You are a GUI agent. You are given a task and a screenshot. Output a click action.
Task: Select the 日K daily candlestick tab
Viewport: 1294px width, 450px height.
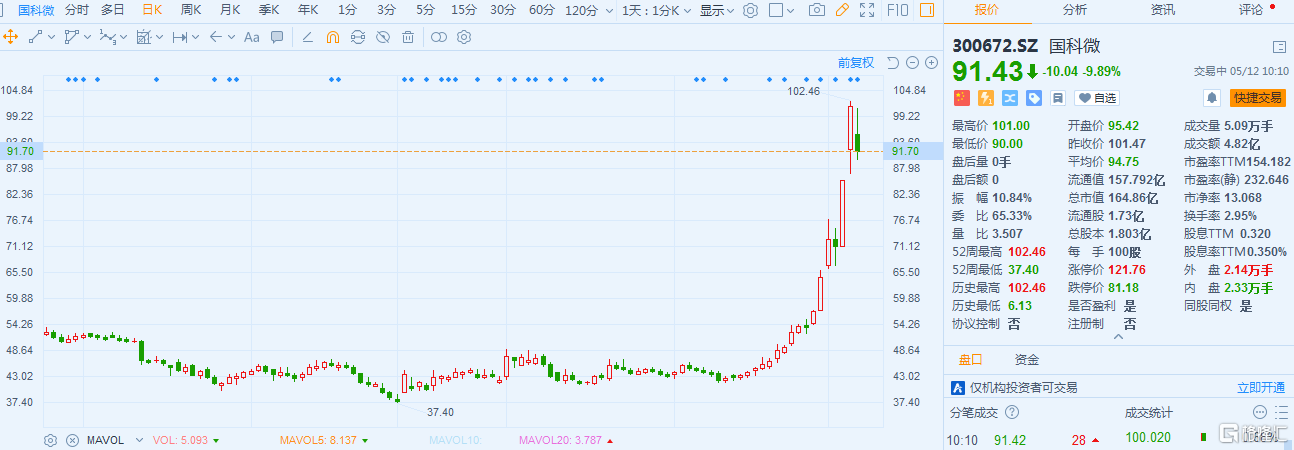(152, 10)
